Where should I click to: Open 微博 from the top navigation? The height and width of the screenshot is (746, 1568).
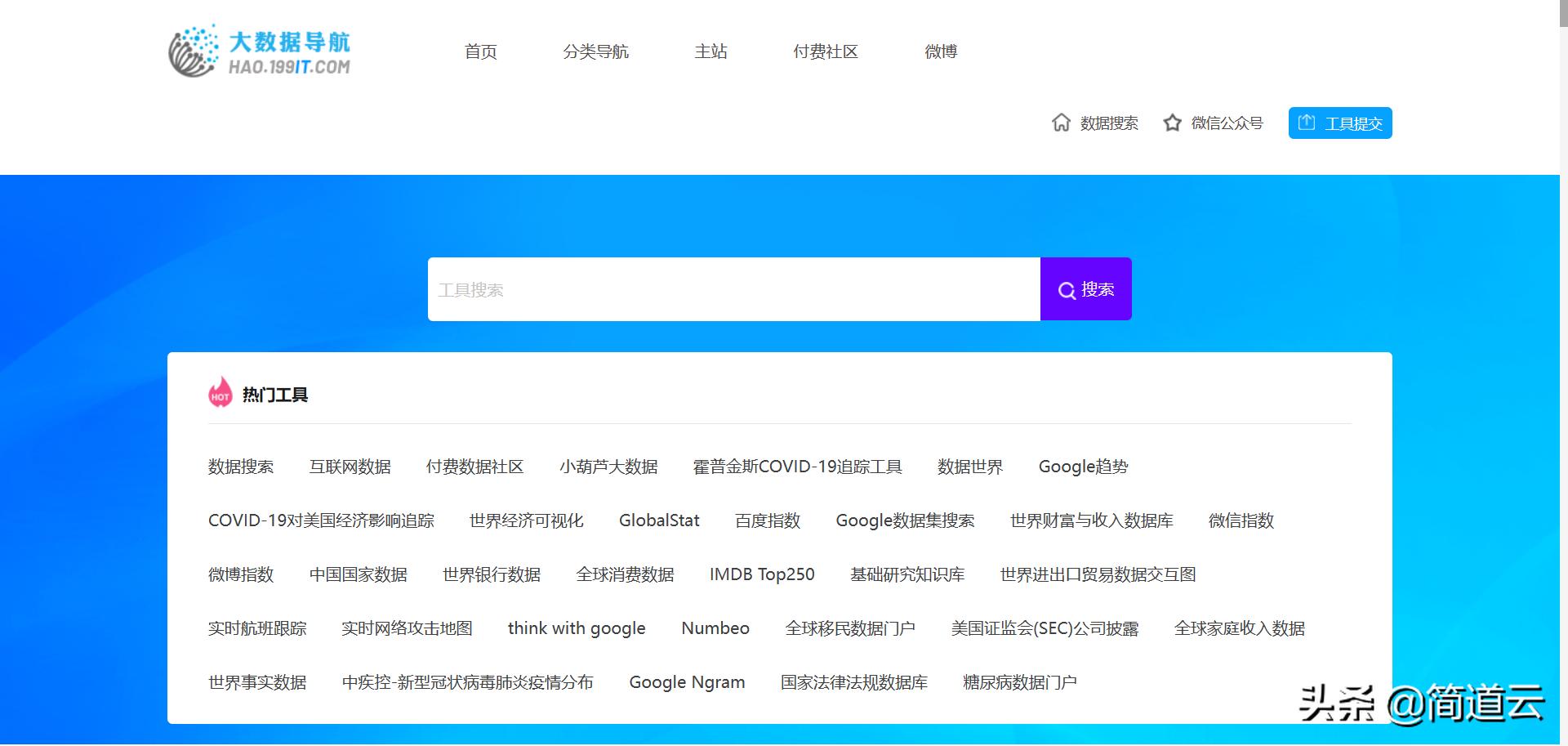tap(941, 51)
